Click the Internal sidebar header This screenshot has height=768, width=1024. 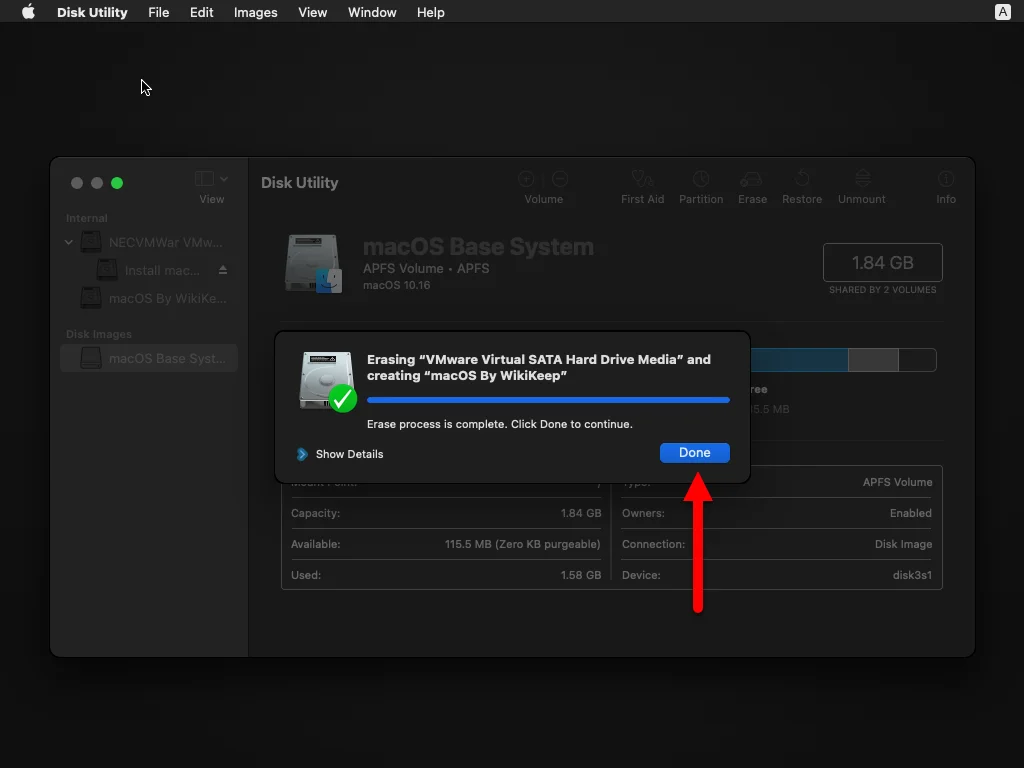pos(86,218)
